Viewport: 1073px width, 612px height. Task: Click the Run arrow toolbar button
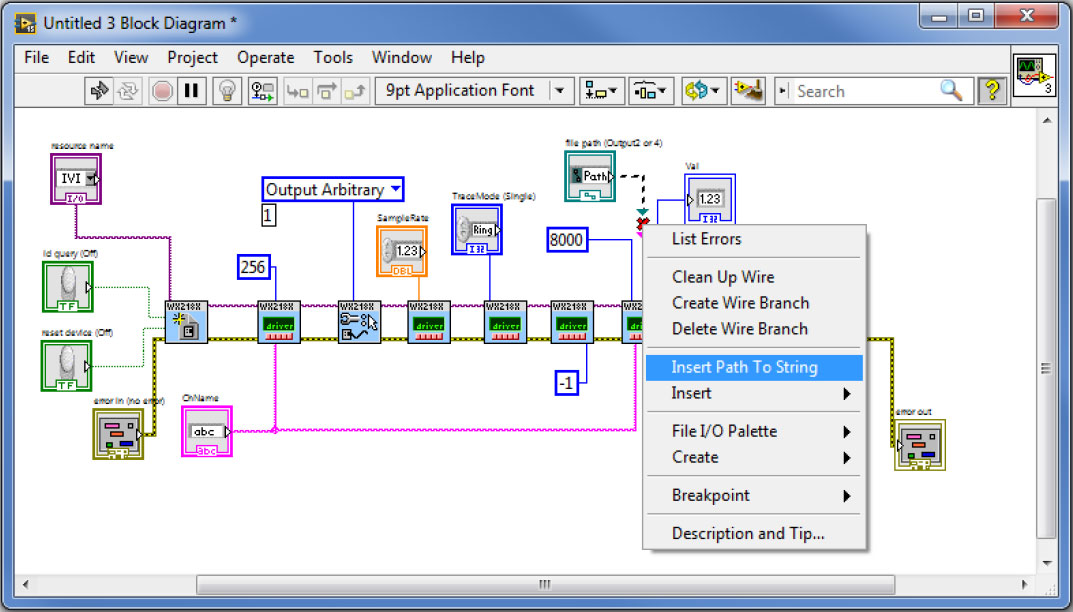[99, 91]
